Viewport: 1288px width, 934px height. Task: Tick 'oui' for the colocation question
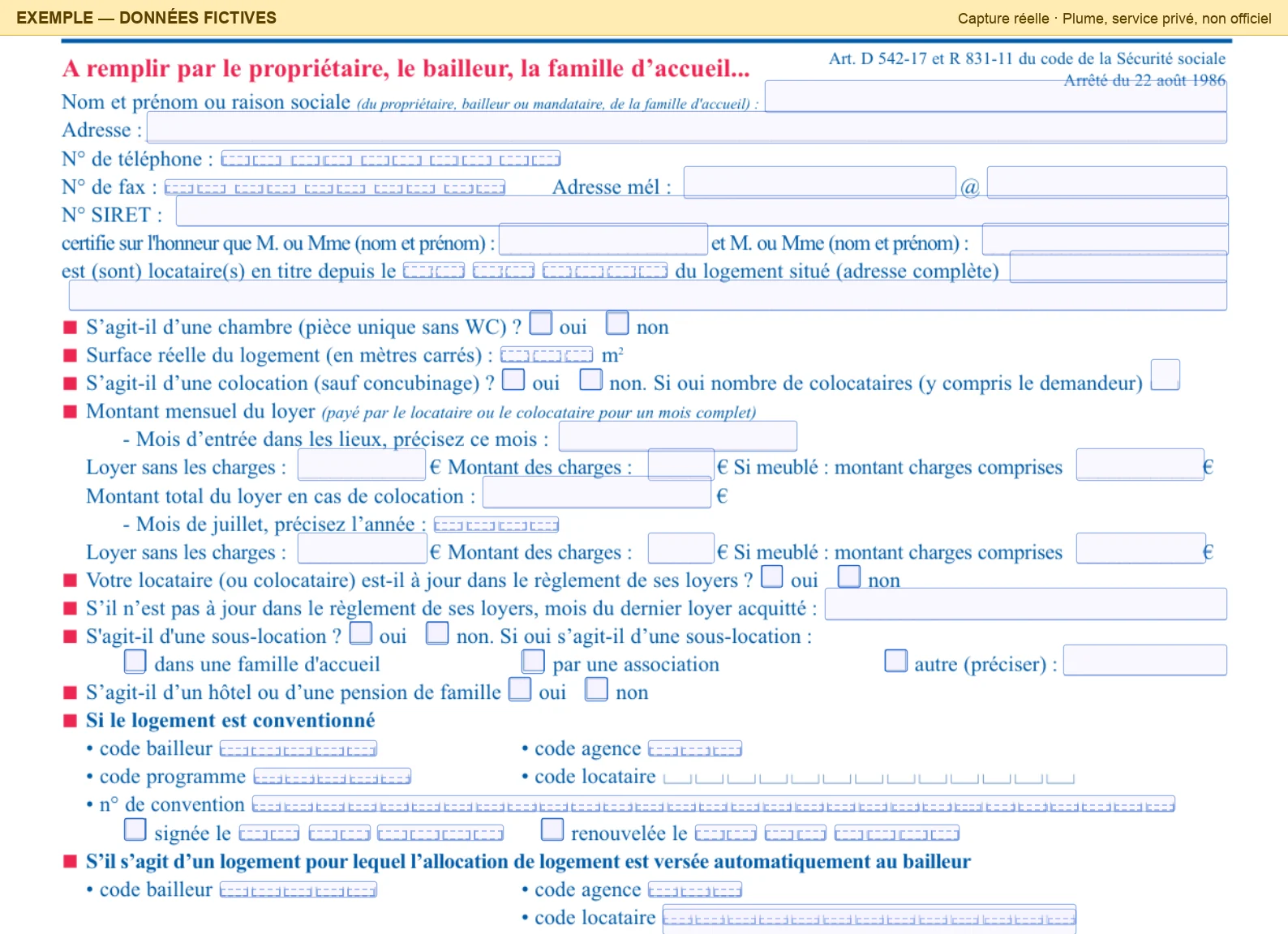(x=513, y=379)
